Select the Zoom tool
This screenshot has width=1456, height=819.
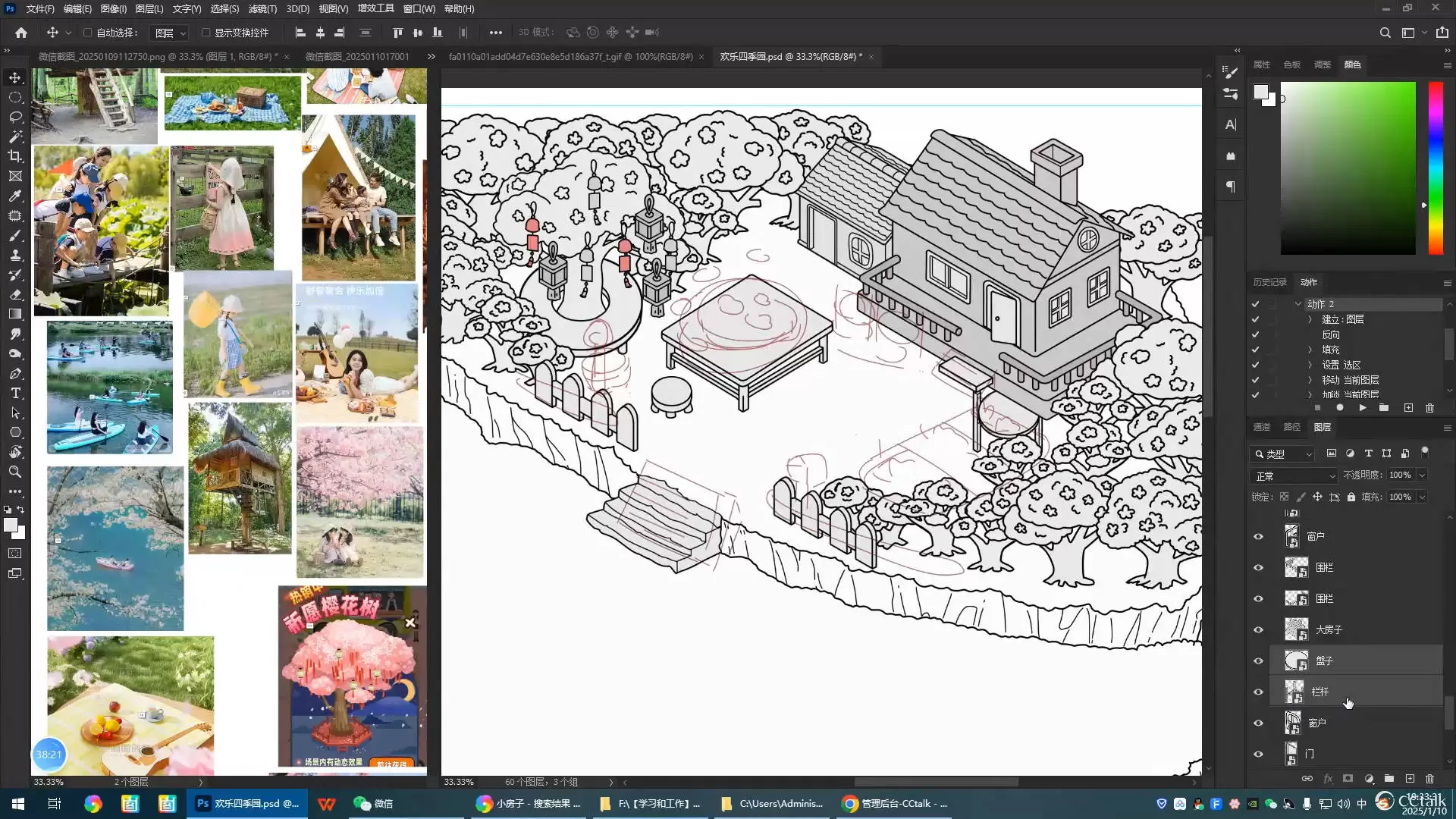click(15, 472)
